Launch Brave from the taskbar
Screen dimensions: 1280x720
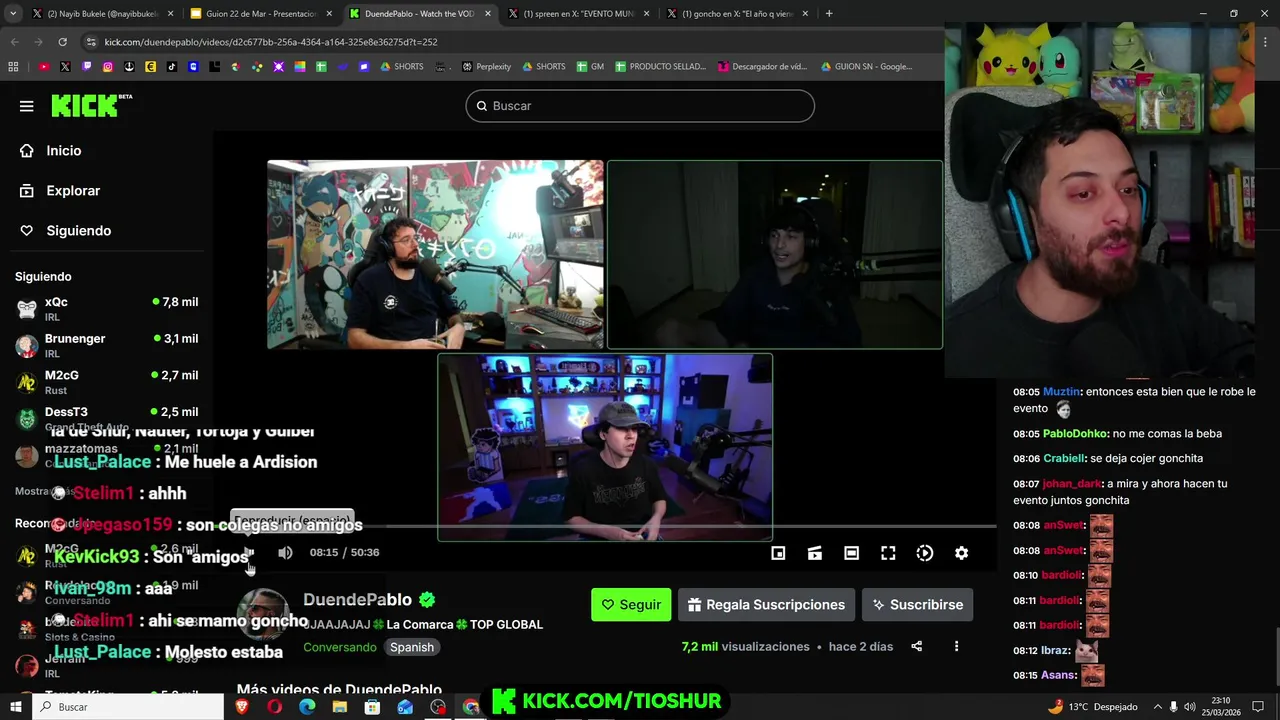(x=242, y=707)
